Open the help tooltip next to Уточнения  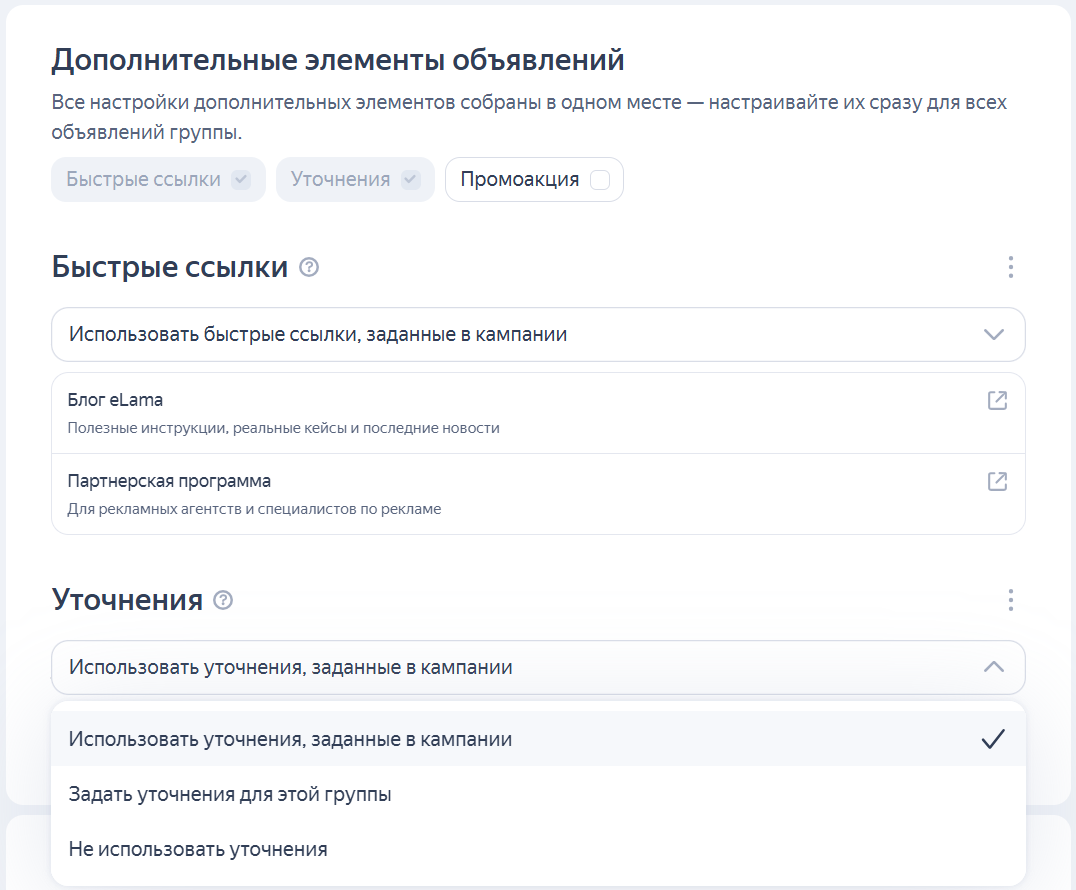pyautogui.click(x=225, y=600)
